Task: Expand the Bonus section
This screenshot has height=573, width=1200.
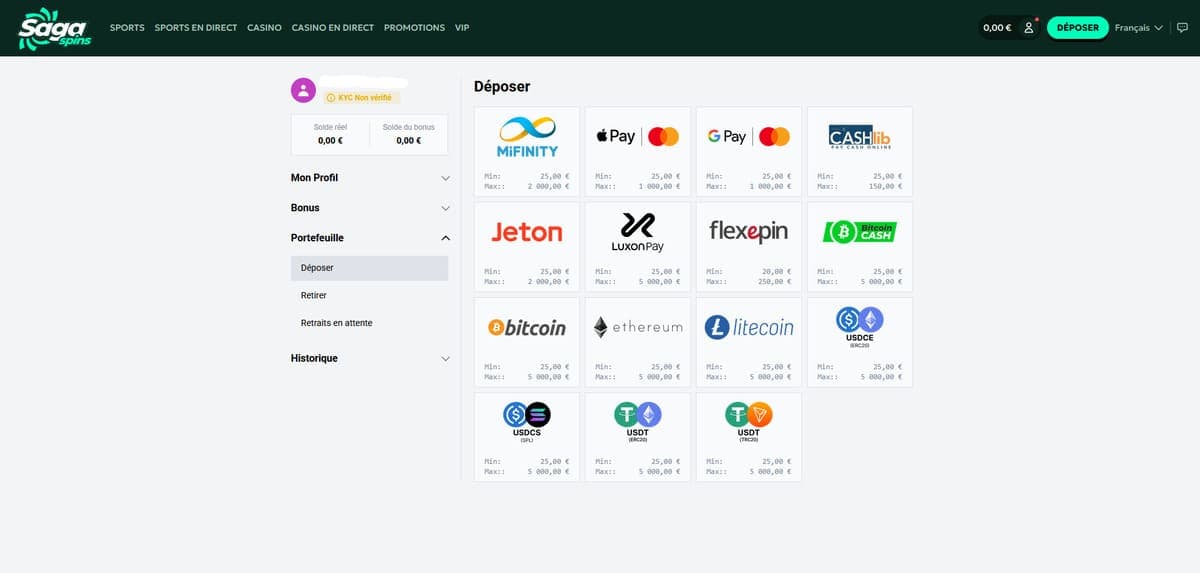Action: 370,208
